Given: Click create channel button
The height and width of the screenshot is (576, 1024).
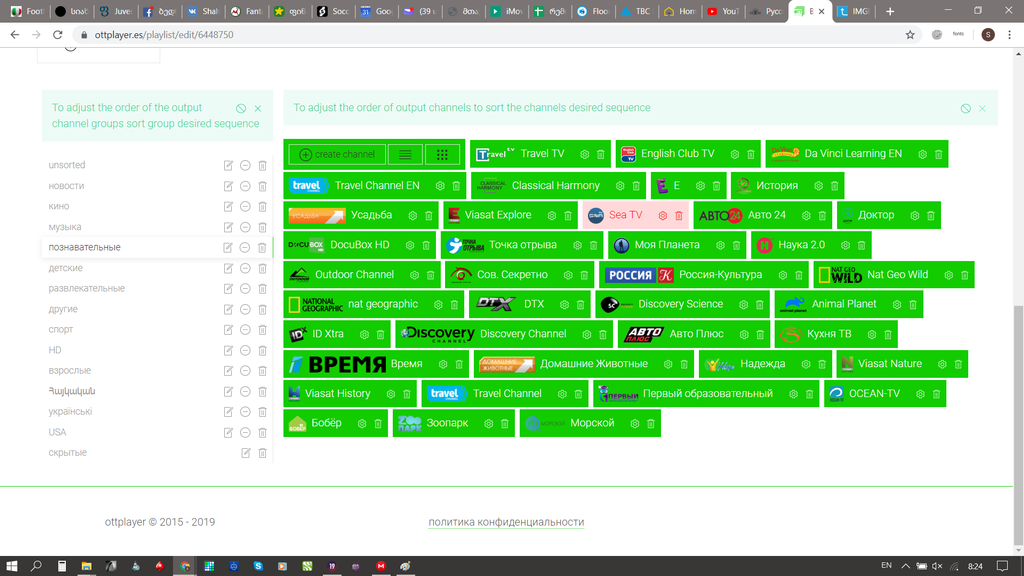Looking at the screenshot, I should tap(337, 155).
